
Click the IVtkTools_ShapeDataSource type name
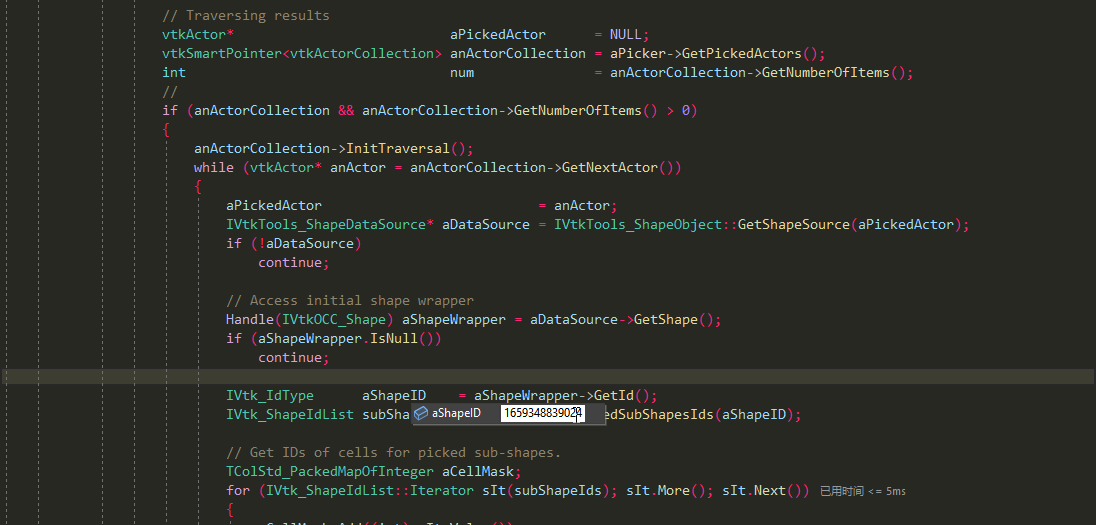coord(326,224)
